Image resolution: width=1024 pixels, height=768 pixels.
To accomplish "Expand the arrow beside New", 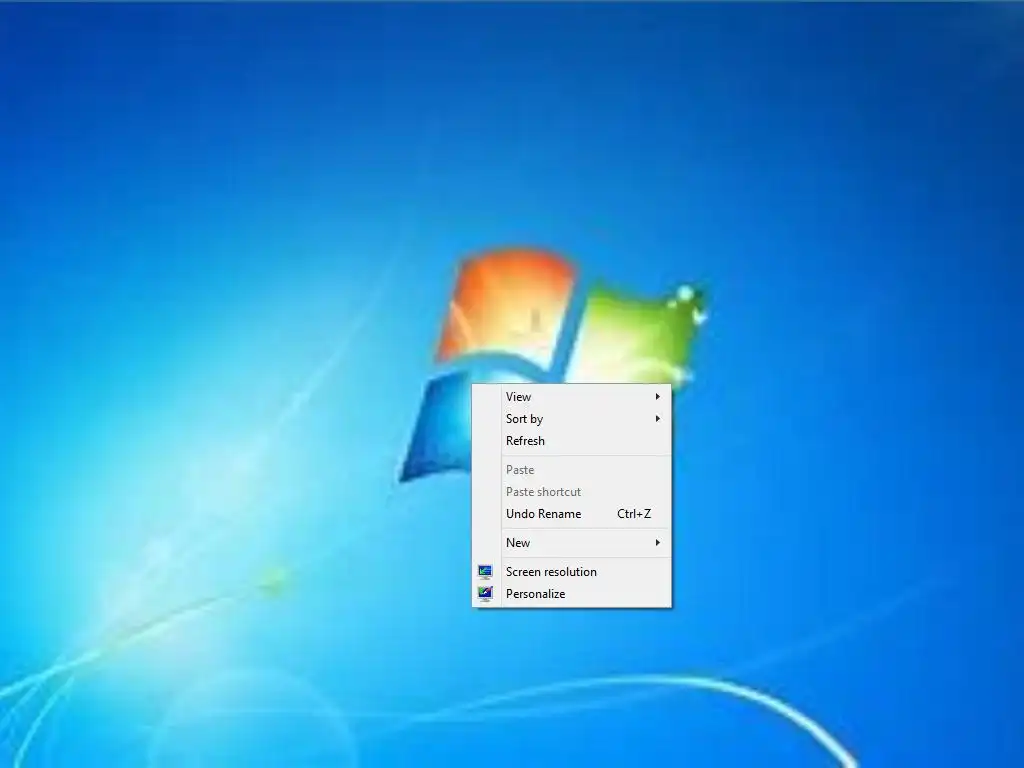I will click(658, 543).
